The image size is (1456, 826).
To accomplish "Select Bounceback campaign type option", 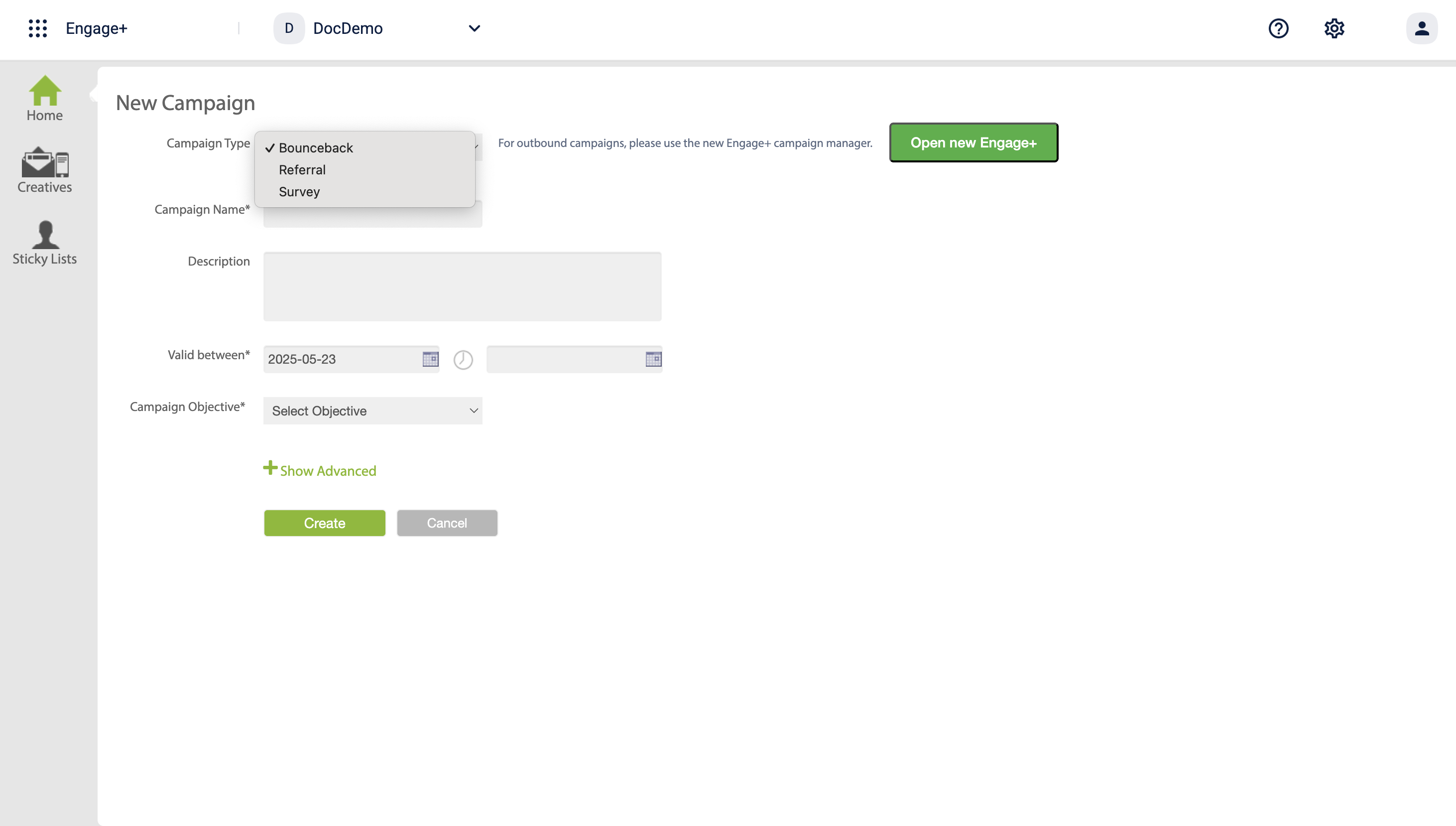I will (316, 148).
